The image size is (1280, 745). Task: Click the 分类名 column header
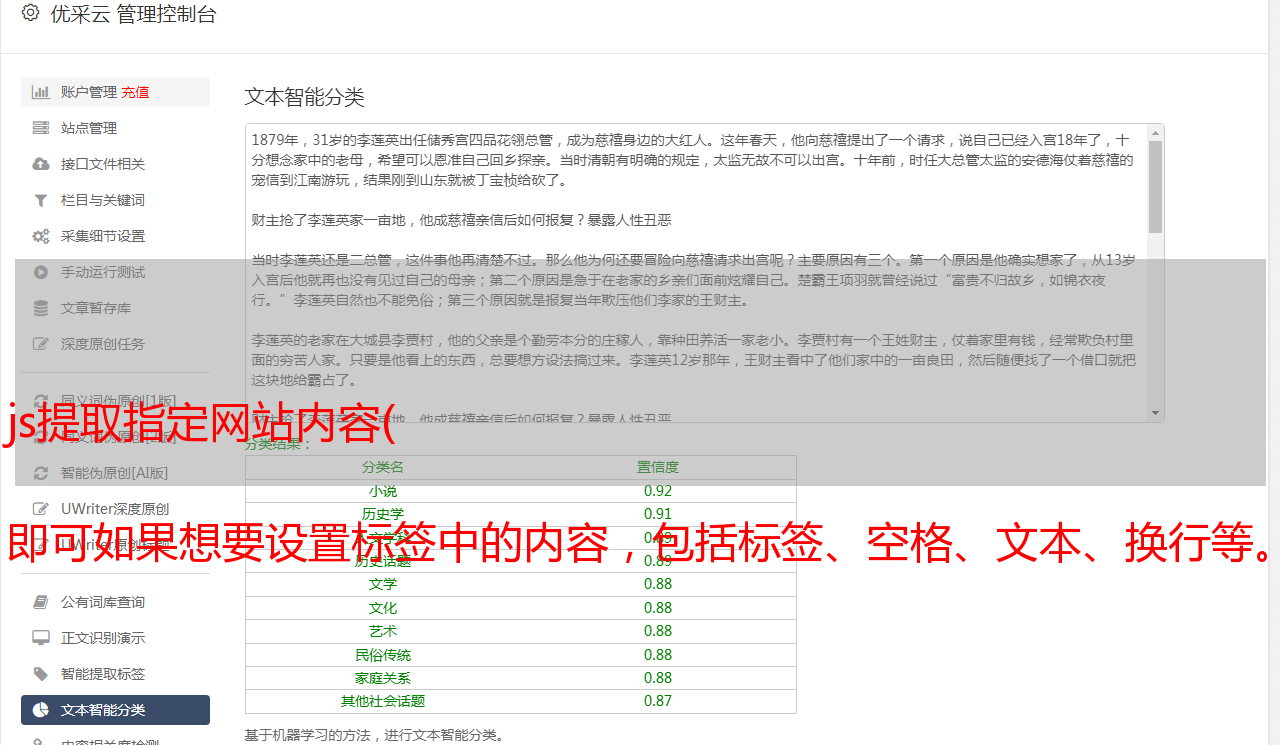(383, 467)
